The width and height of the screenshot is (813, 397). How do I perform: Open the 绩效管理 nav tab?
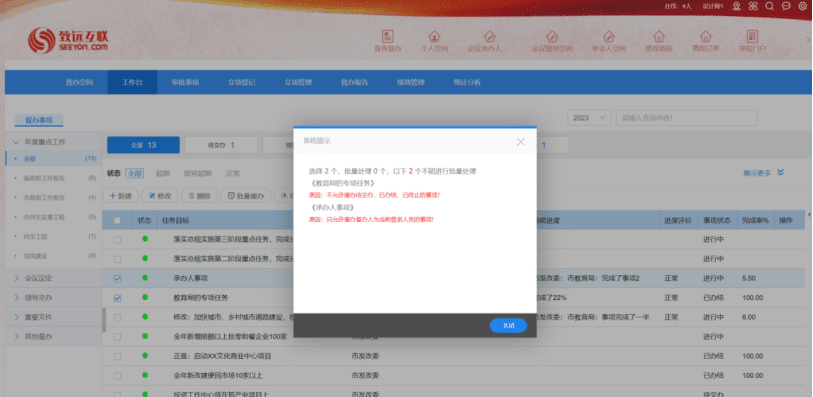coord(411,82)
